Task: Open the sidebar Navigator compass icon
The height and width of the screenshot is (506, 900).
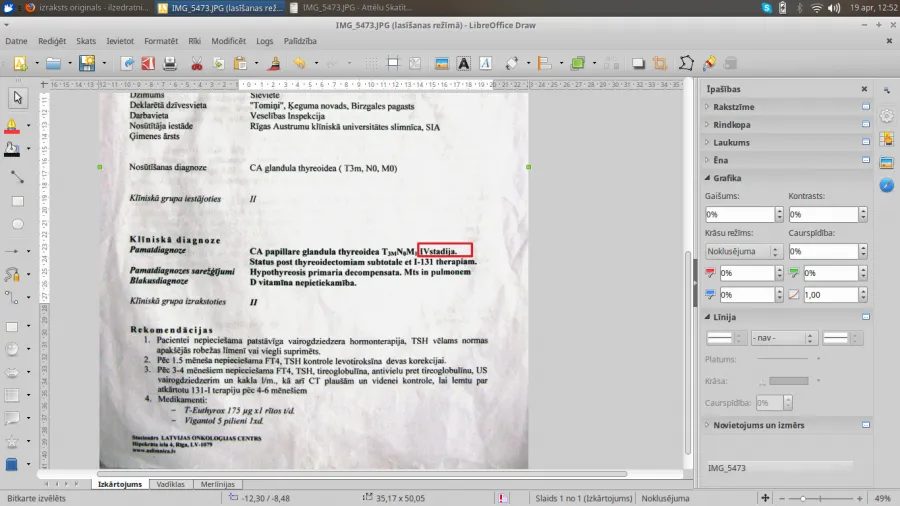Action: pos(887,185)
